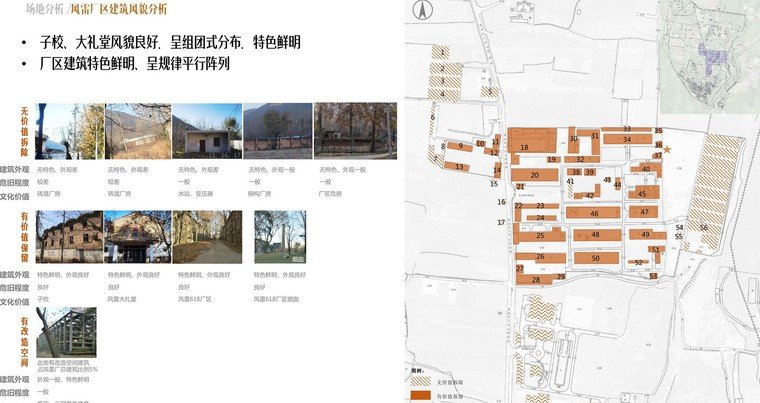Click the 场地分析 breadcrumb text
This screenshot has height=403, width=760.
(44, 9)
